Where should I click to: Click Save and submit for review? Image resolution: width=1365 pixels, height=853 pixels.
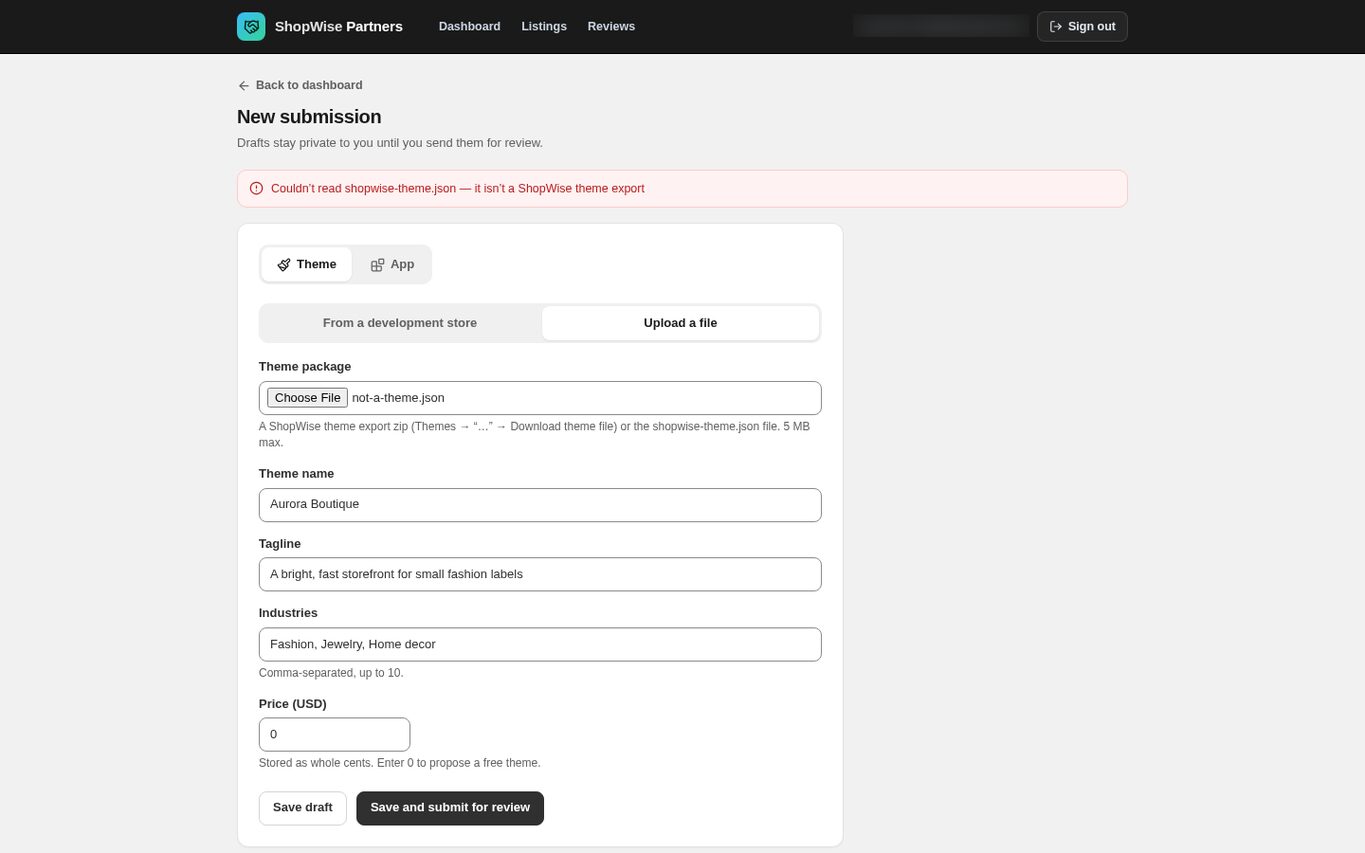450,808
